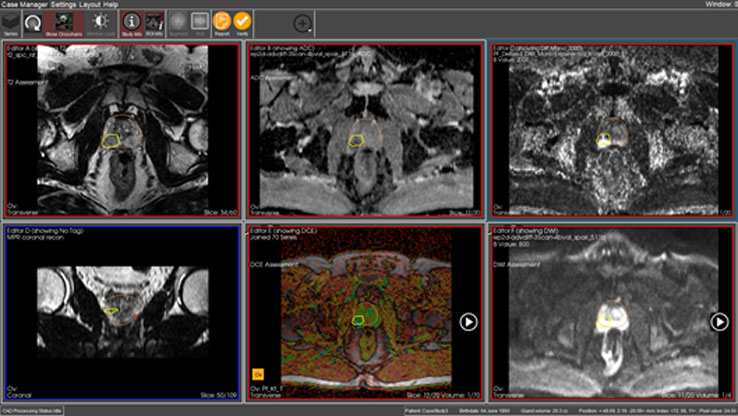Click the reset rotation arrow icon
The width and height of the screenshot is (738, 416).
coord(32,24)
